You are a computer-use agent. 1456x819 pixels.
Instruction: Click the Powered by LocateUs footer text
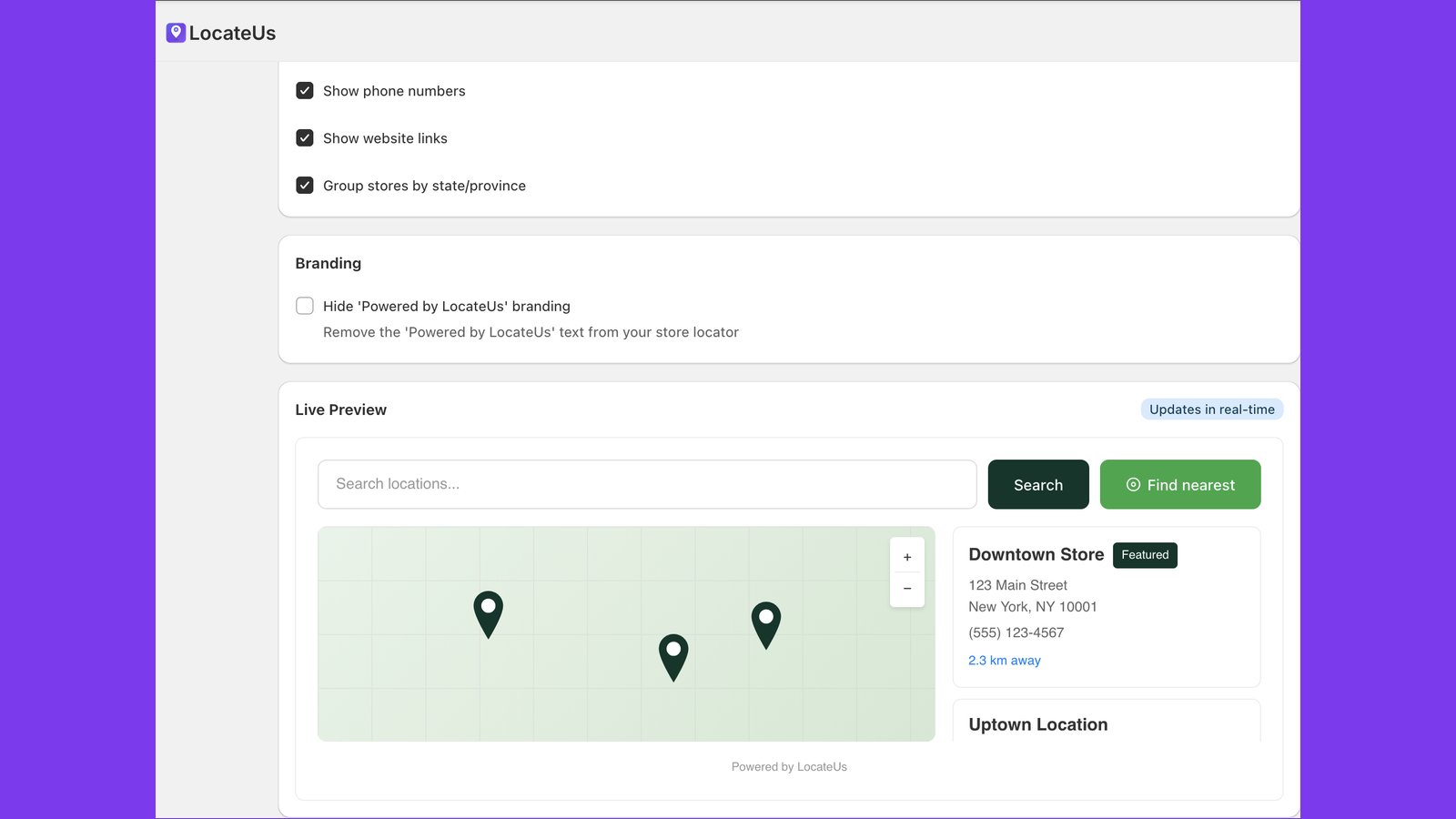[x=789, y=767]
